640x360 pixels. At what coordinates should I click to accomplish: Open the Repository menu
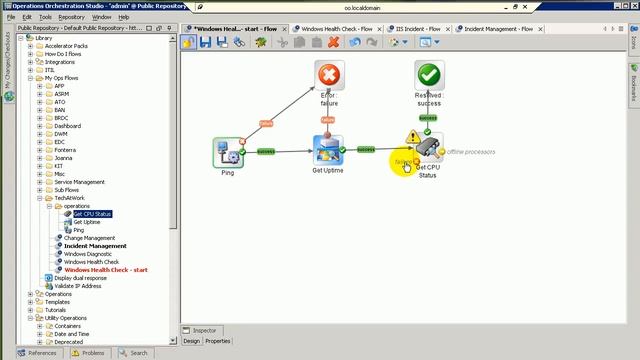point(71,17)
